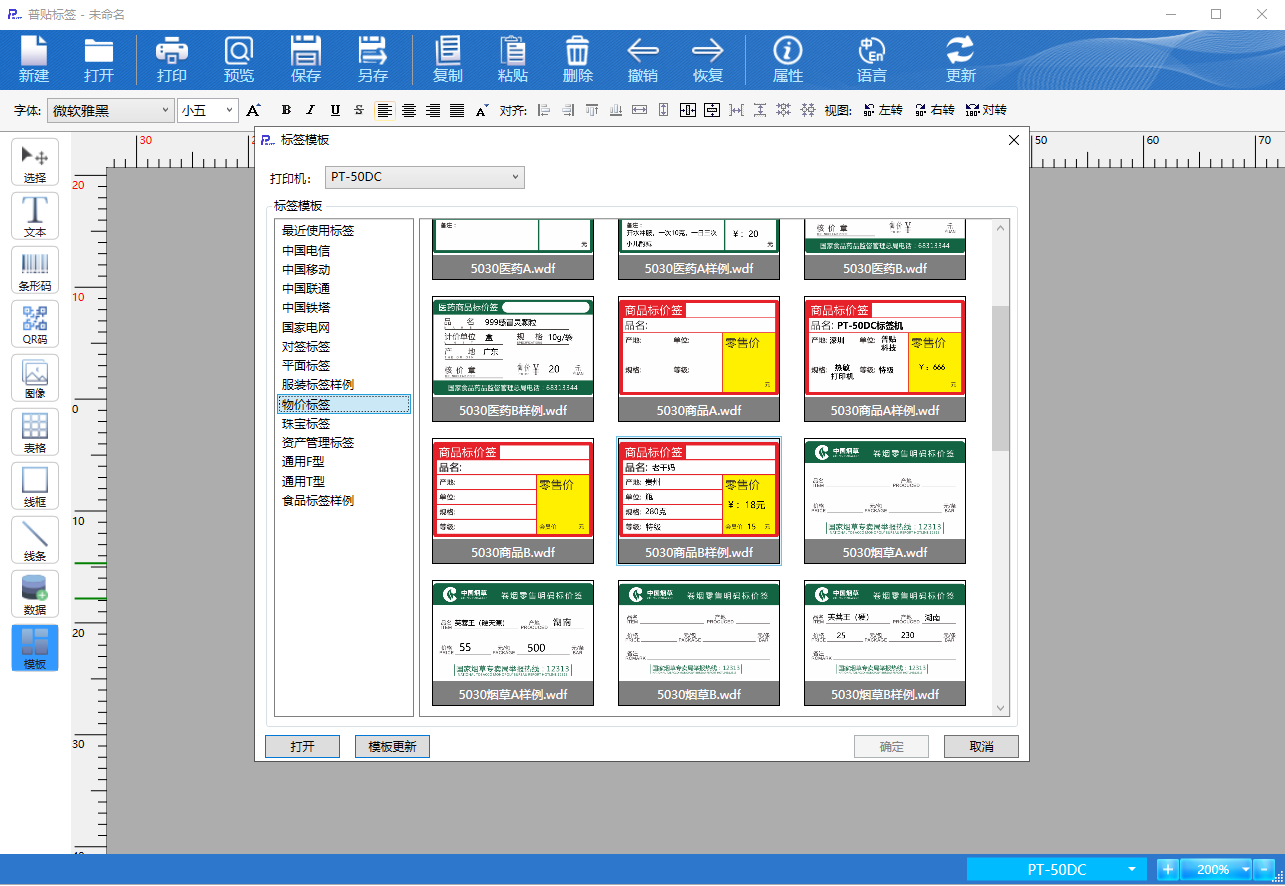Screen dimensions: 1285x886
Task: Select 服装标签样例 category
Action: pyautogui.click(x=318, y=385)
